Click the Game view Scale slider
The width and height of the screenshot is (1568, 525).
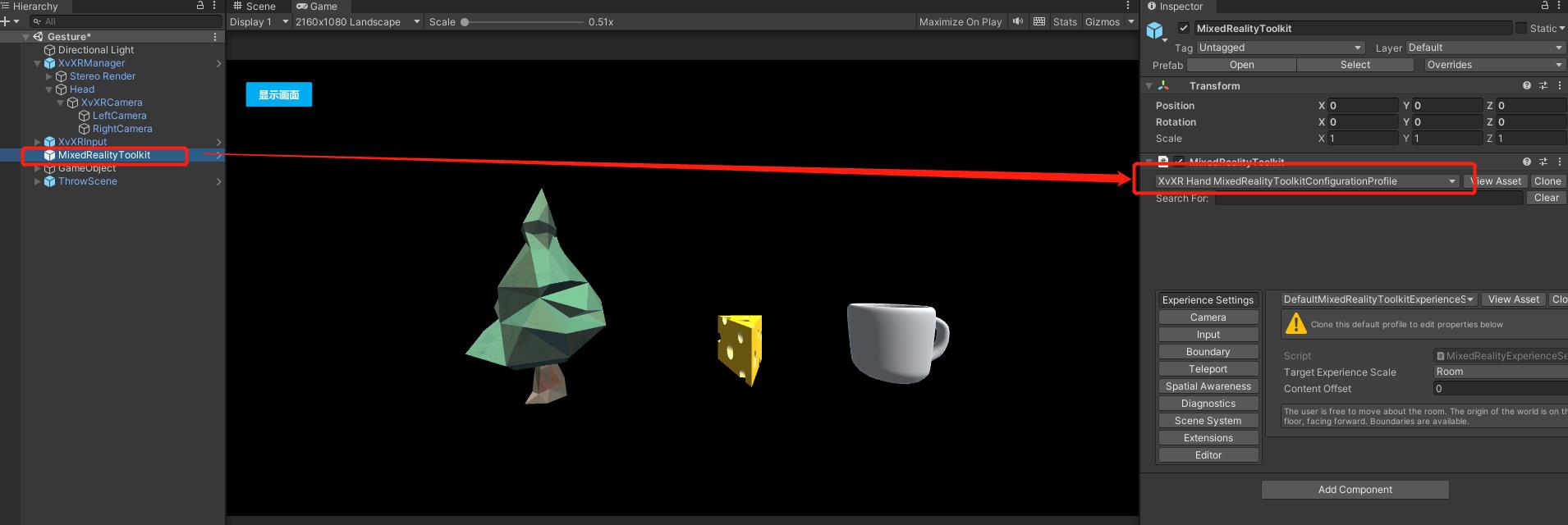pos(521,22)
